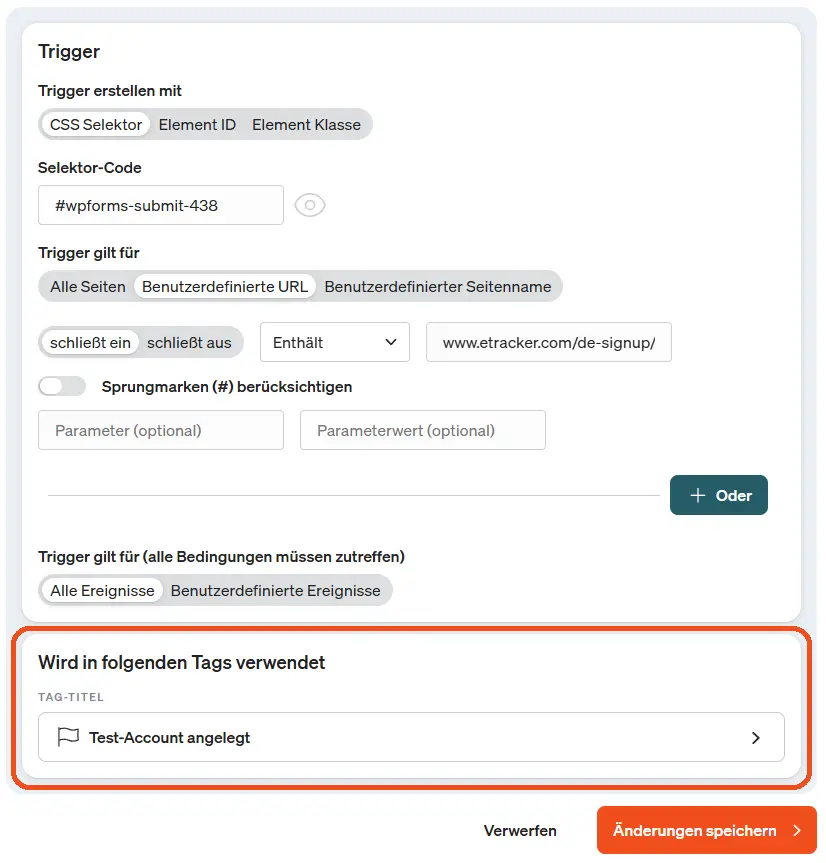The height and width of the screenshot is (863, 826).
Task: Click the Parameter (optional) input field
Action: click(160, 429)
